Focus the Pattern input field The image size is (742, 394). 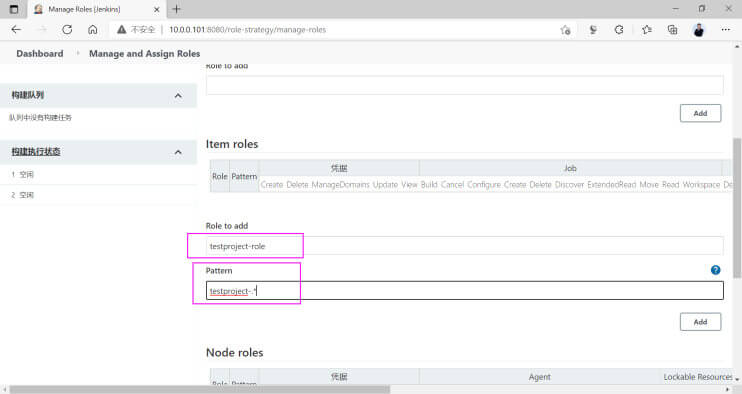point(465,290)
